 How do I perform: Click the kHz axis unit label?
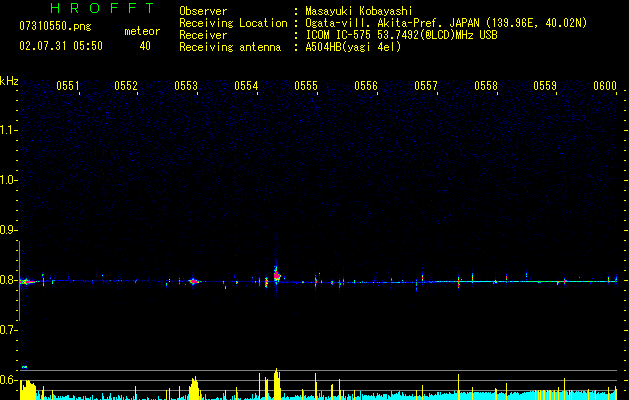click(9, 81)
